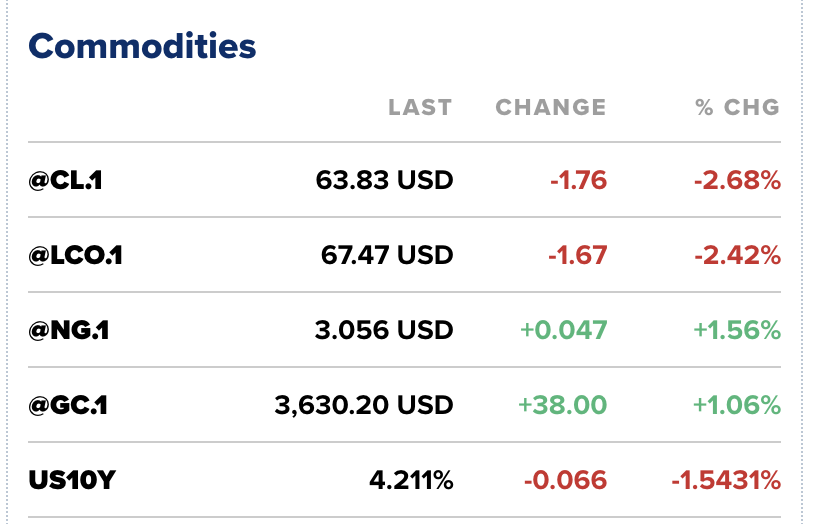Click the -1.5431% percent change
The image size is (814, 524).
pos(725,480)
